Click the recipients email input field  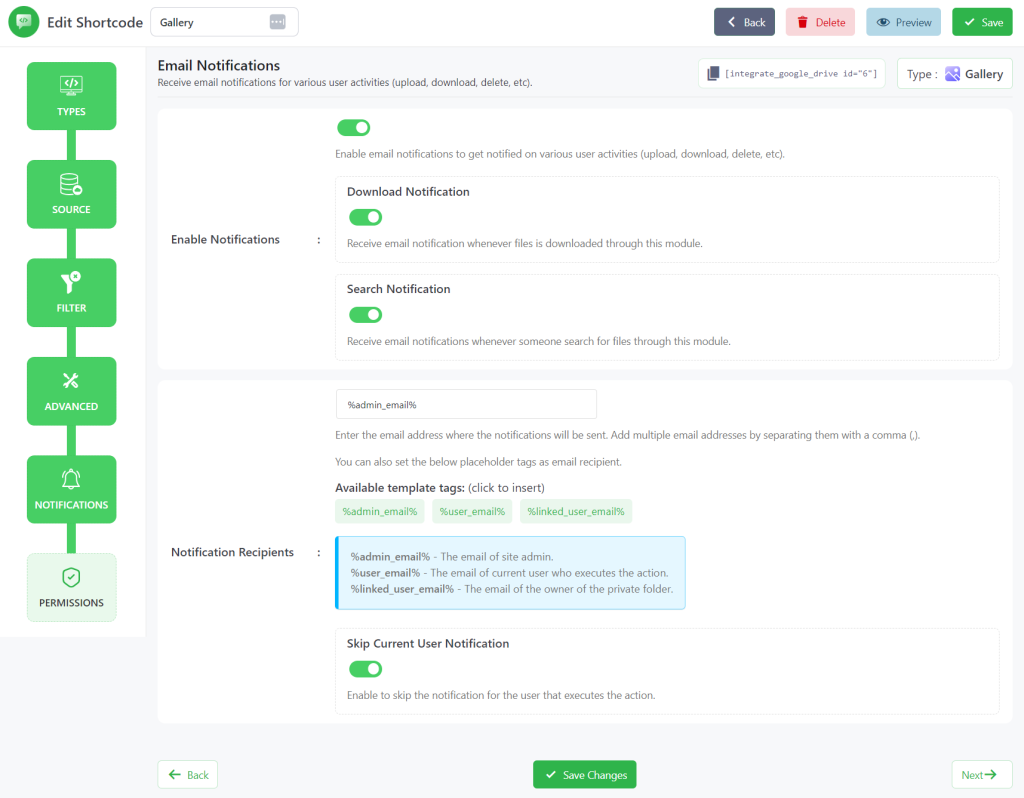coord(466,404)
